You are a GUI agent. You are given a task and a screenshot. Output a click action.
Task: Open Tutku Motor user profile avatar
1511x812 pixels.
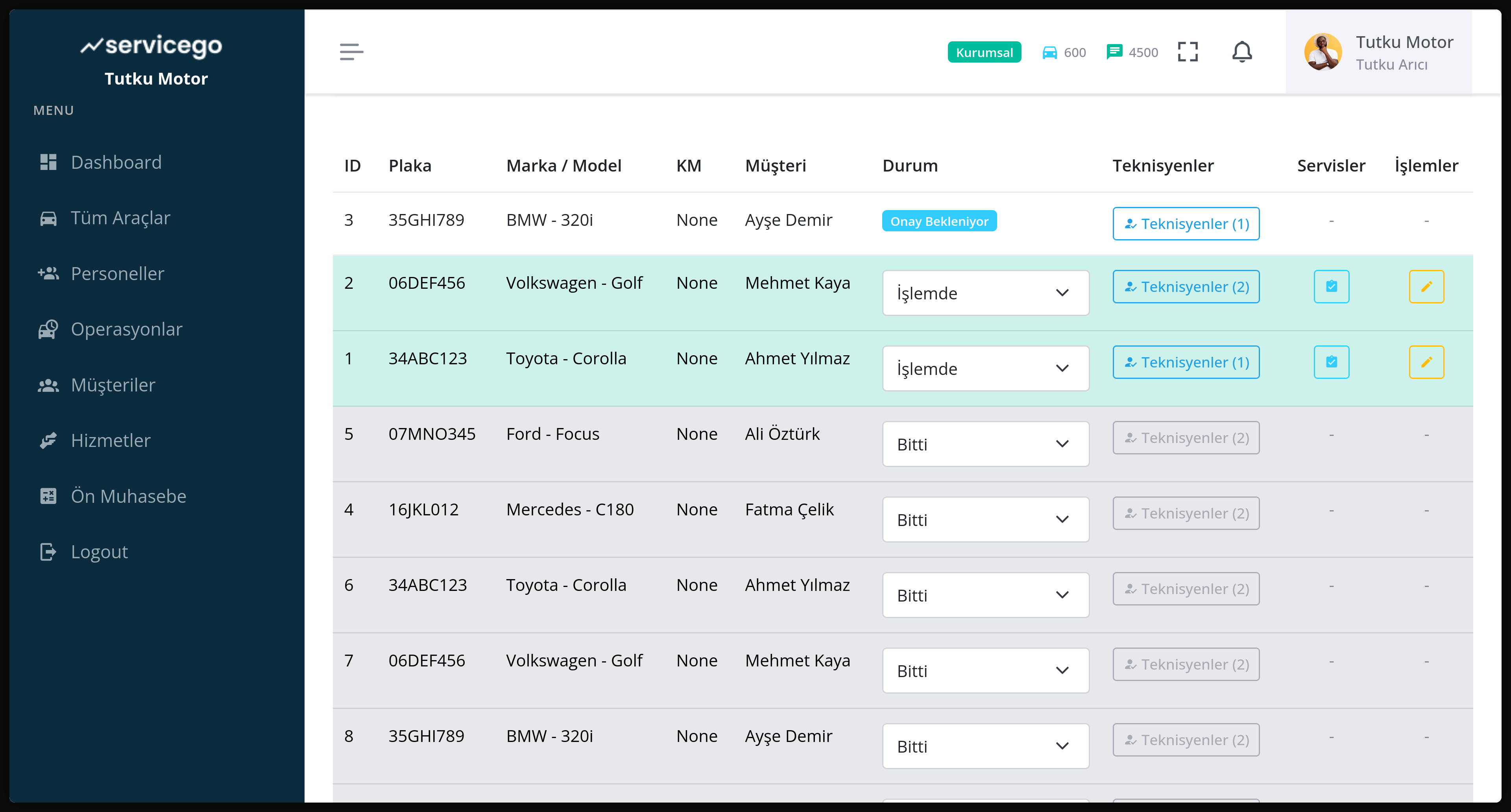pos(1323,52)
